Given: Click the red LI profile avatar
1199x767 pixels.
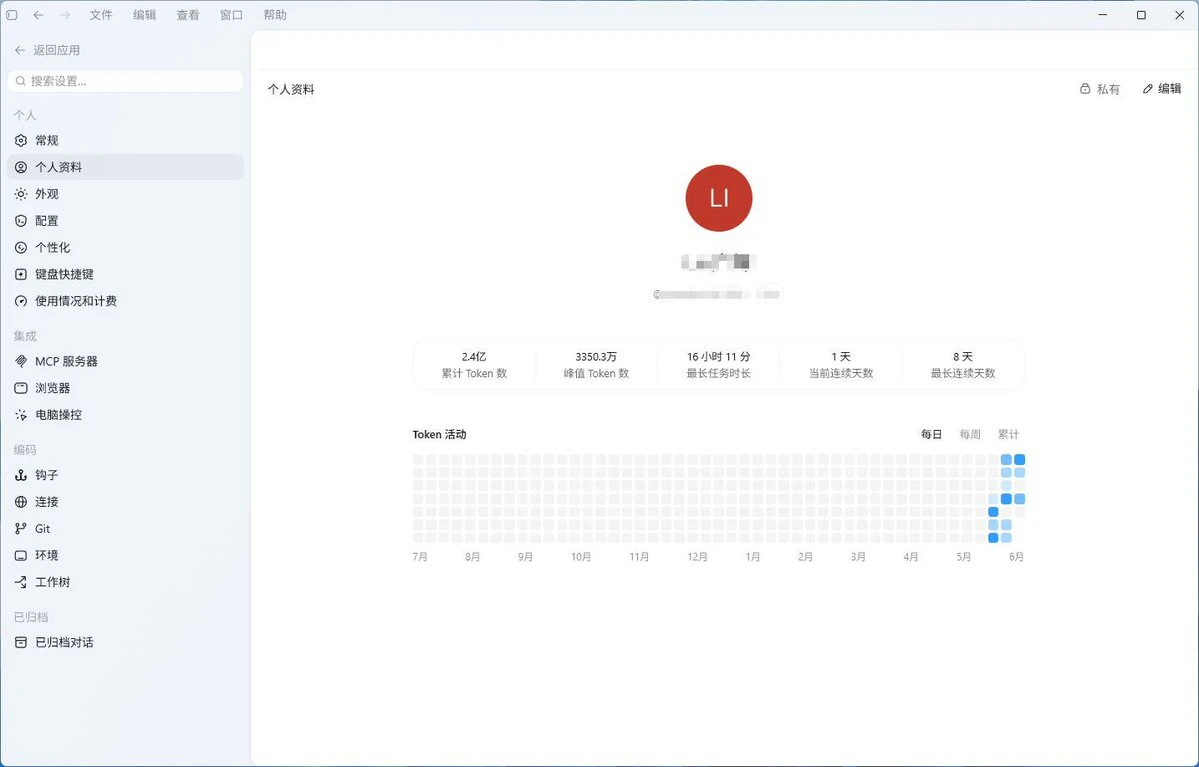Looking at the screenshot, I should click(719, 198).
